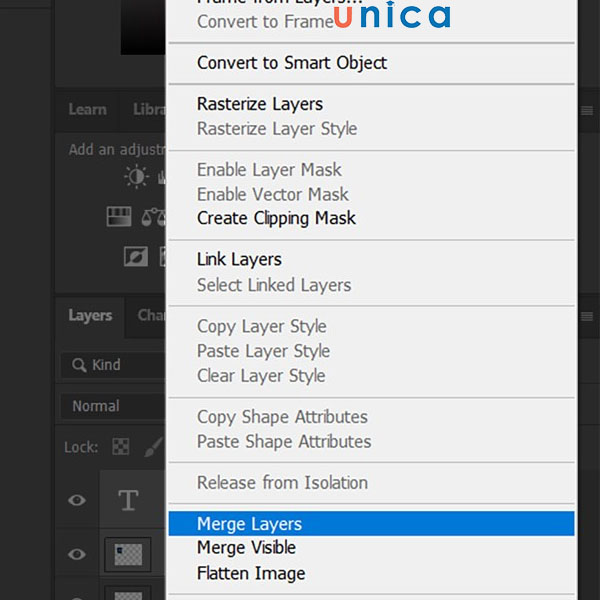Toggle visibility of second layer
The image size is (600, 600).
tap(77, 554)
